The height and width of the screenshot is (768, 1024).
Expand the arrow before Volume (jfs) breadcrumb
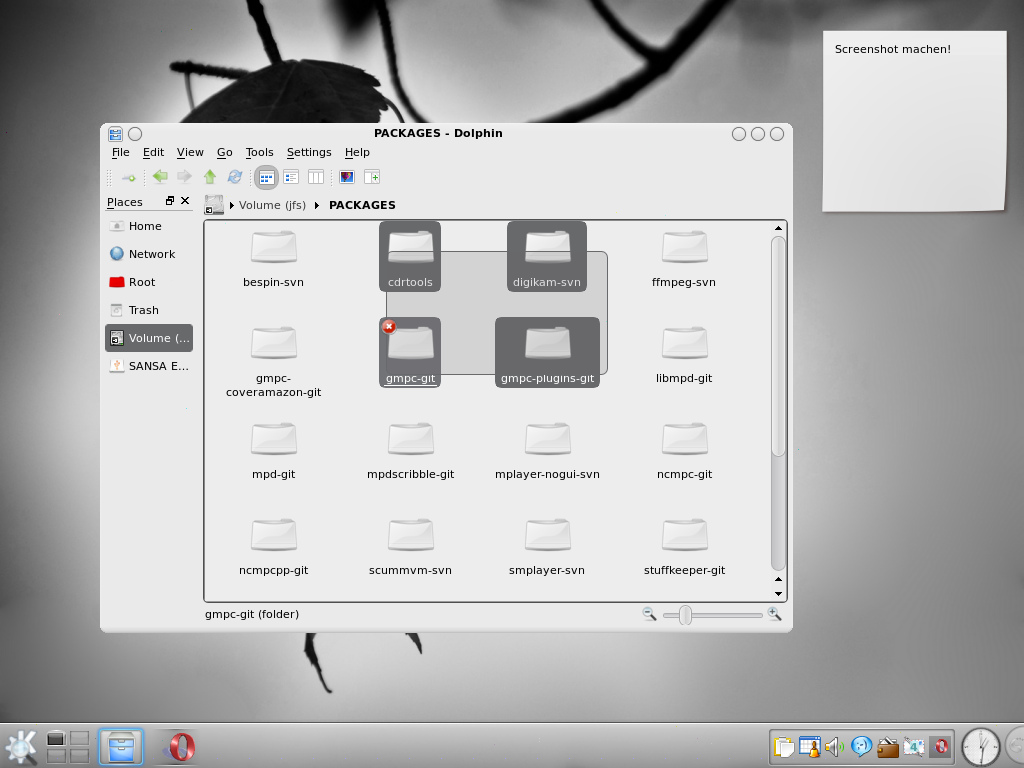(x=231, y=206)
